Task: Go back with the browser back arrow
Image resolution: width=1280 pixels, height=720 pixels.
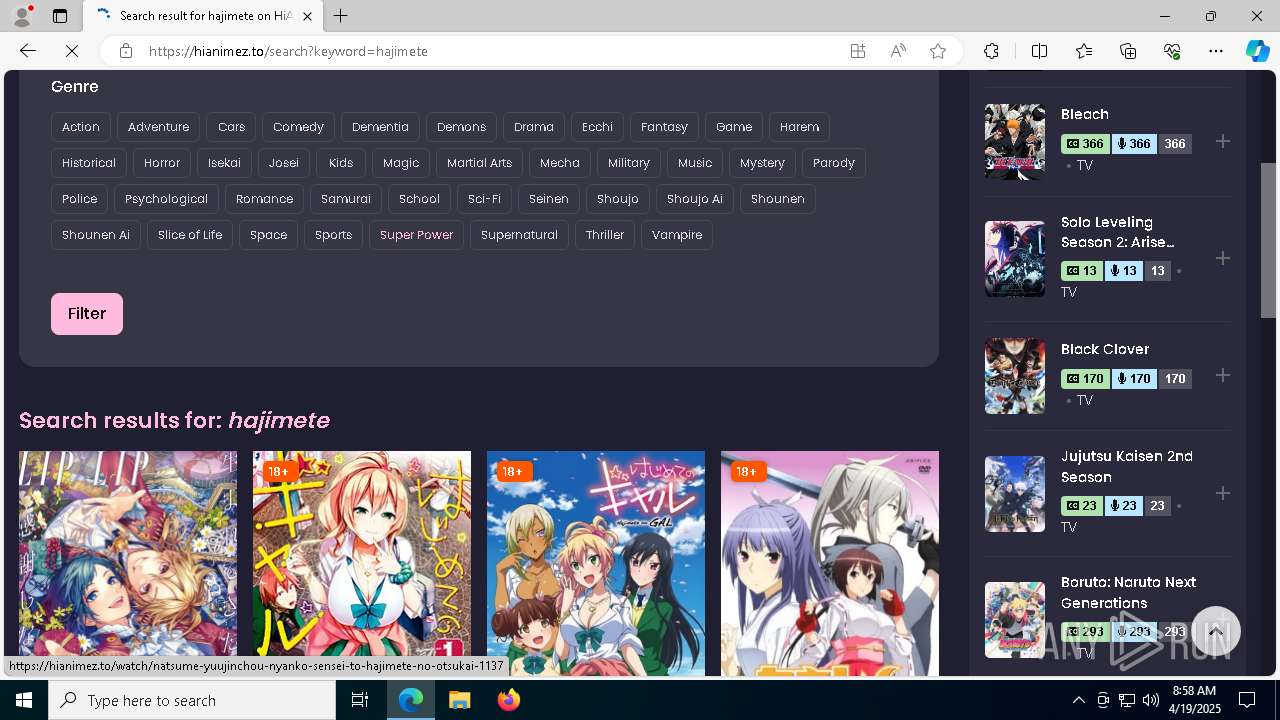Action: click(28, 51)
